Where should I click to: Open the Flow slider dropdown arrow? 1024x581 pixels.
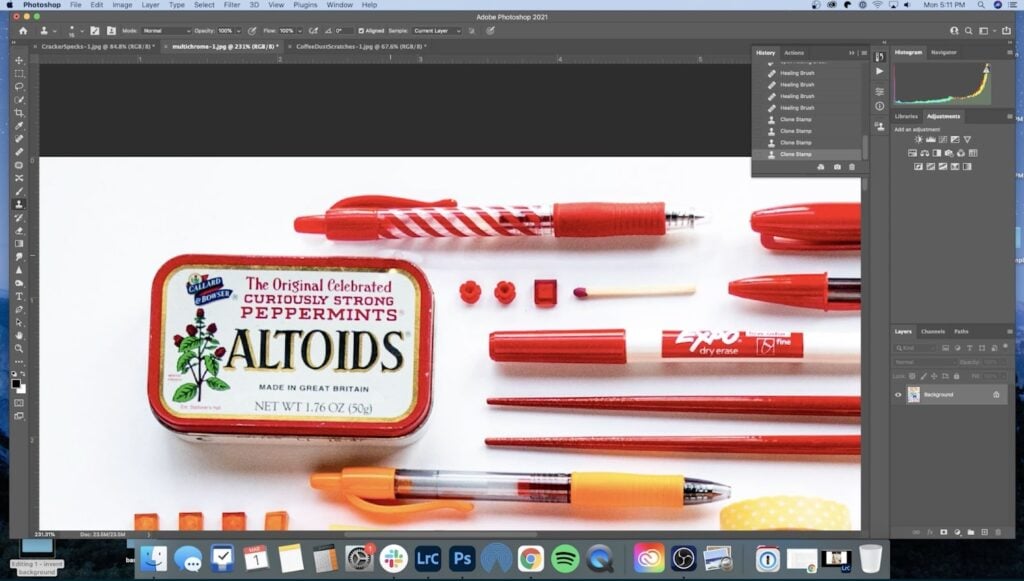300,31
